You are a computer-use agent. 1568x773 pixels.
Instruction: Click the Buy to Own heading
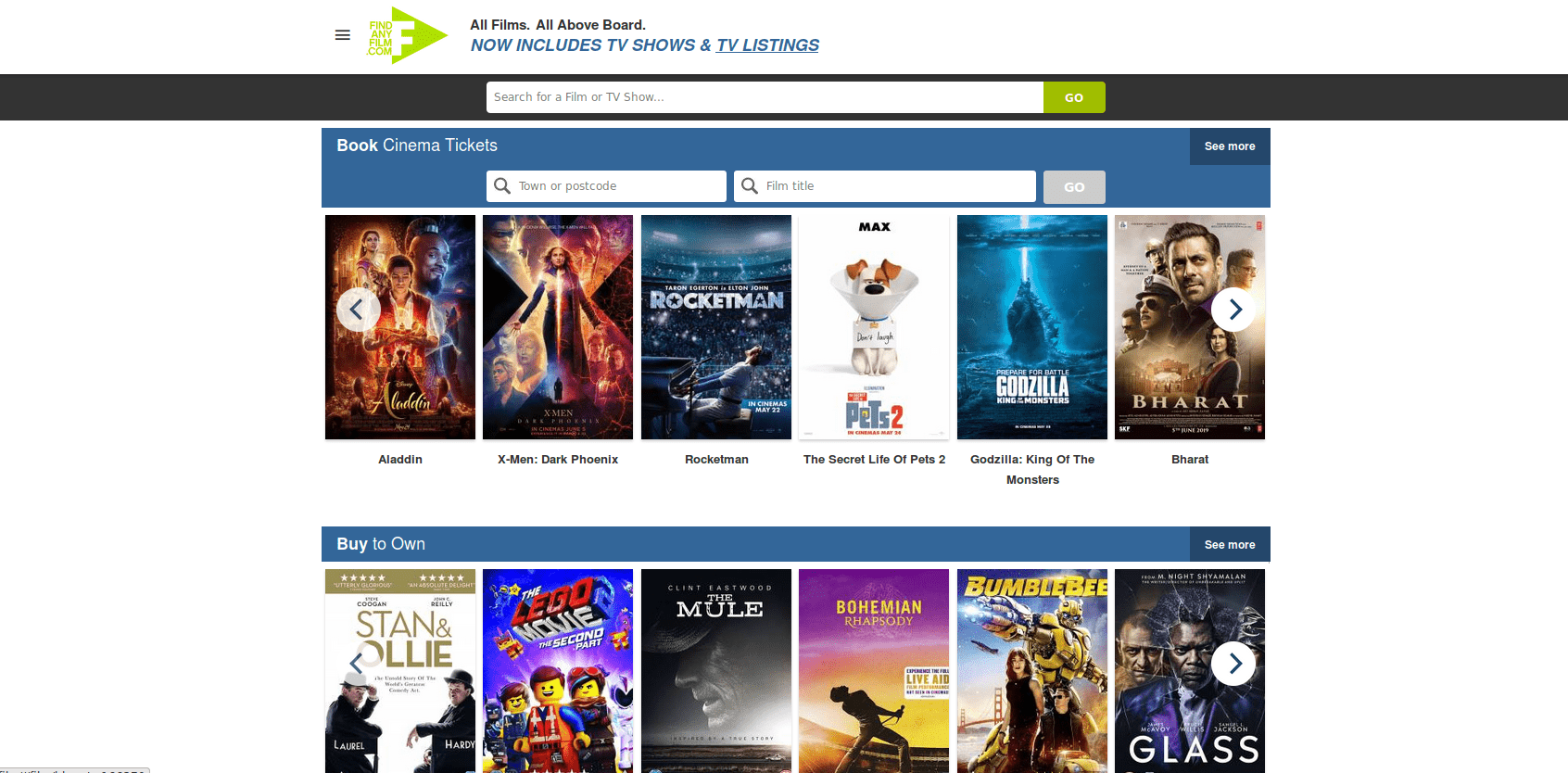[381, 544]
